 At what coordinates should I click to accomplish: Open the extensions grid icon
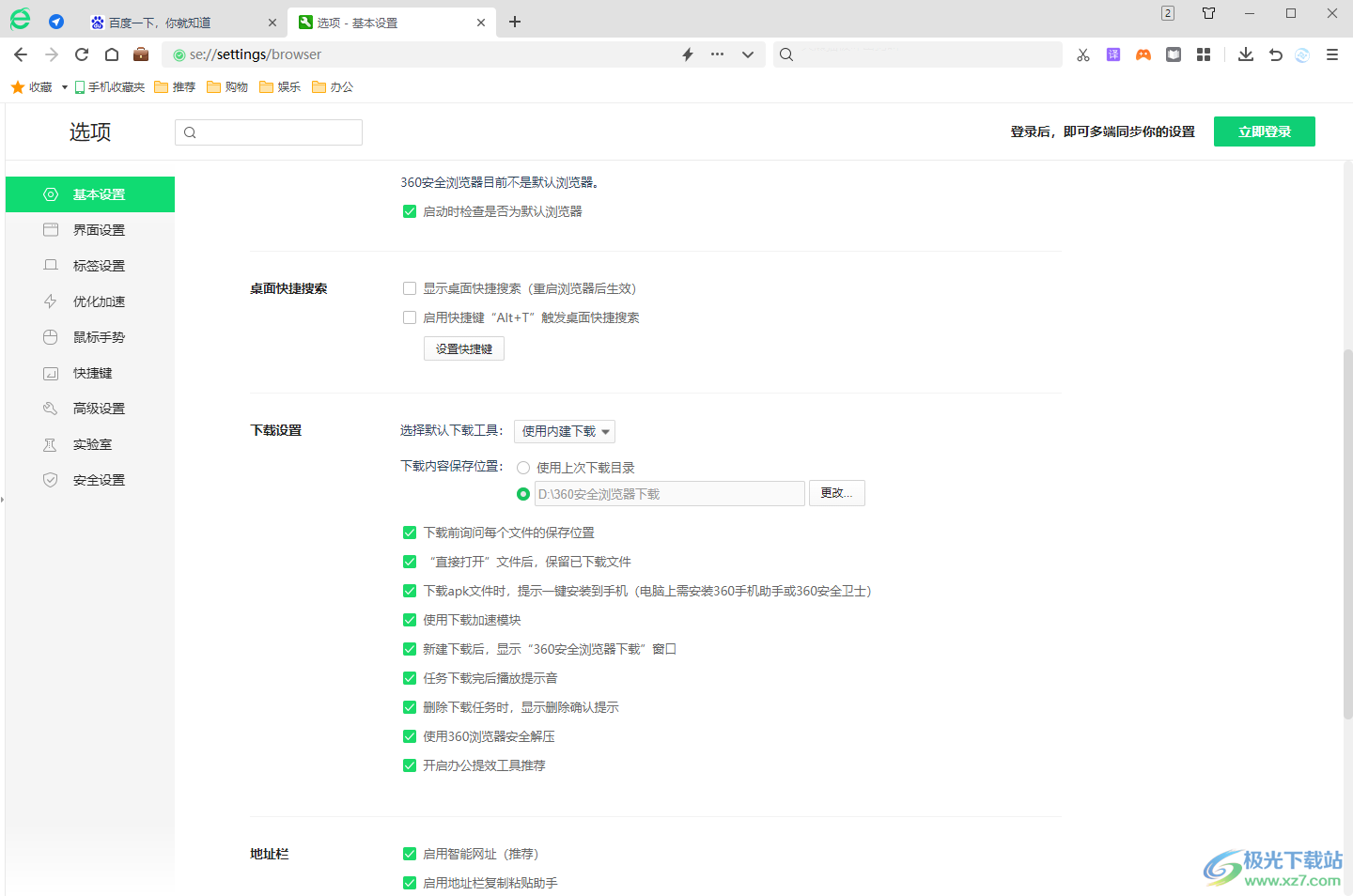coord(1204,54)
